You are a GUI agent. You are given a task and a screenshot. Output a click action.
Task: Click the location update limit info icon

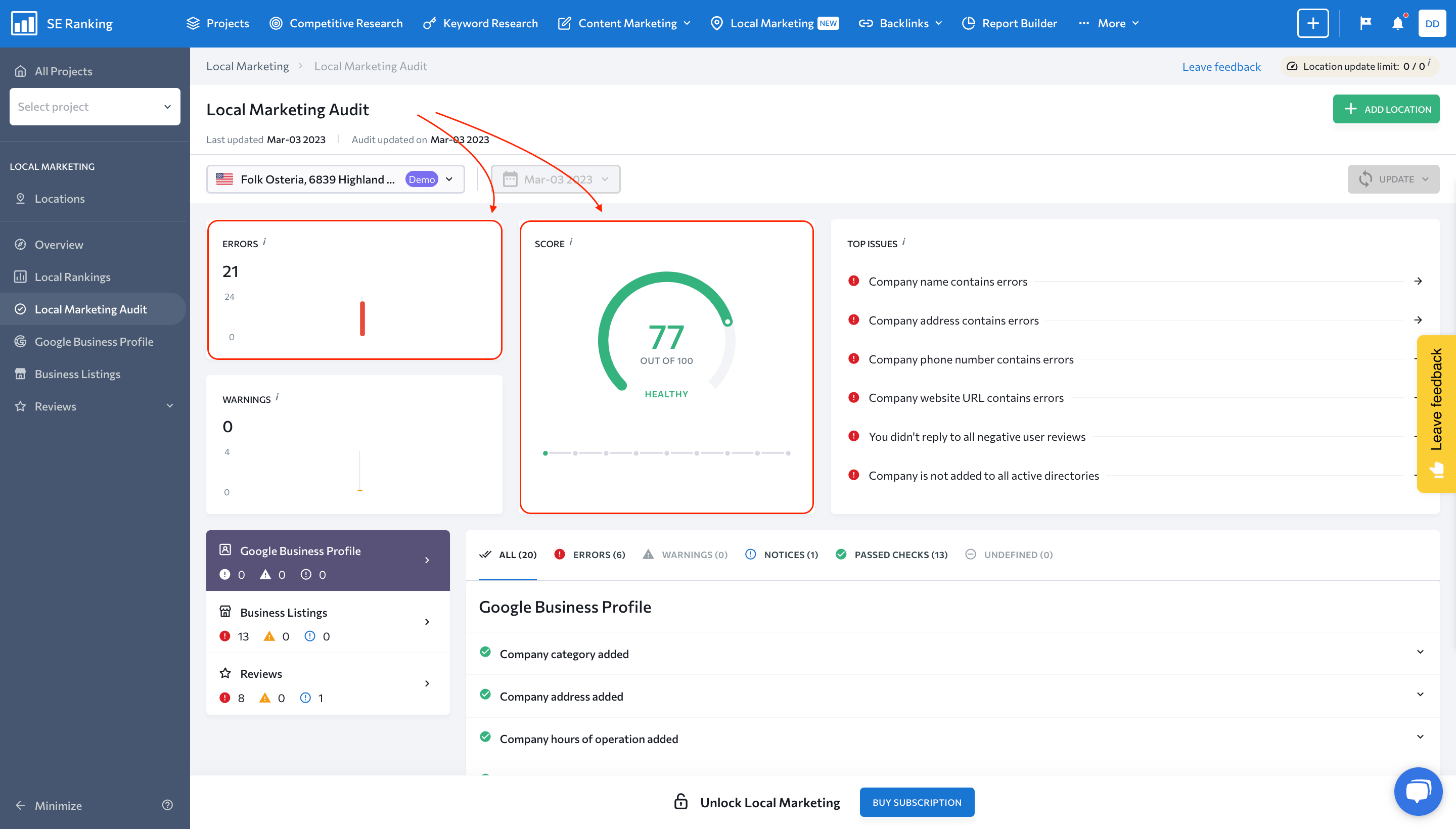point(1429,63)
